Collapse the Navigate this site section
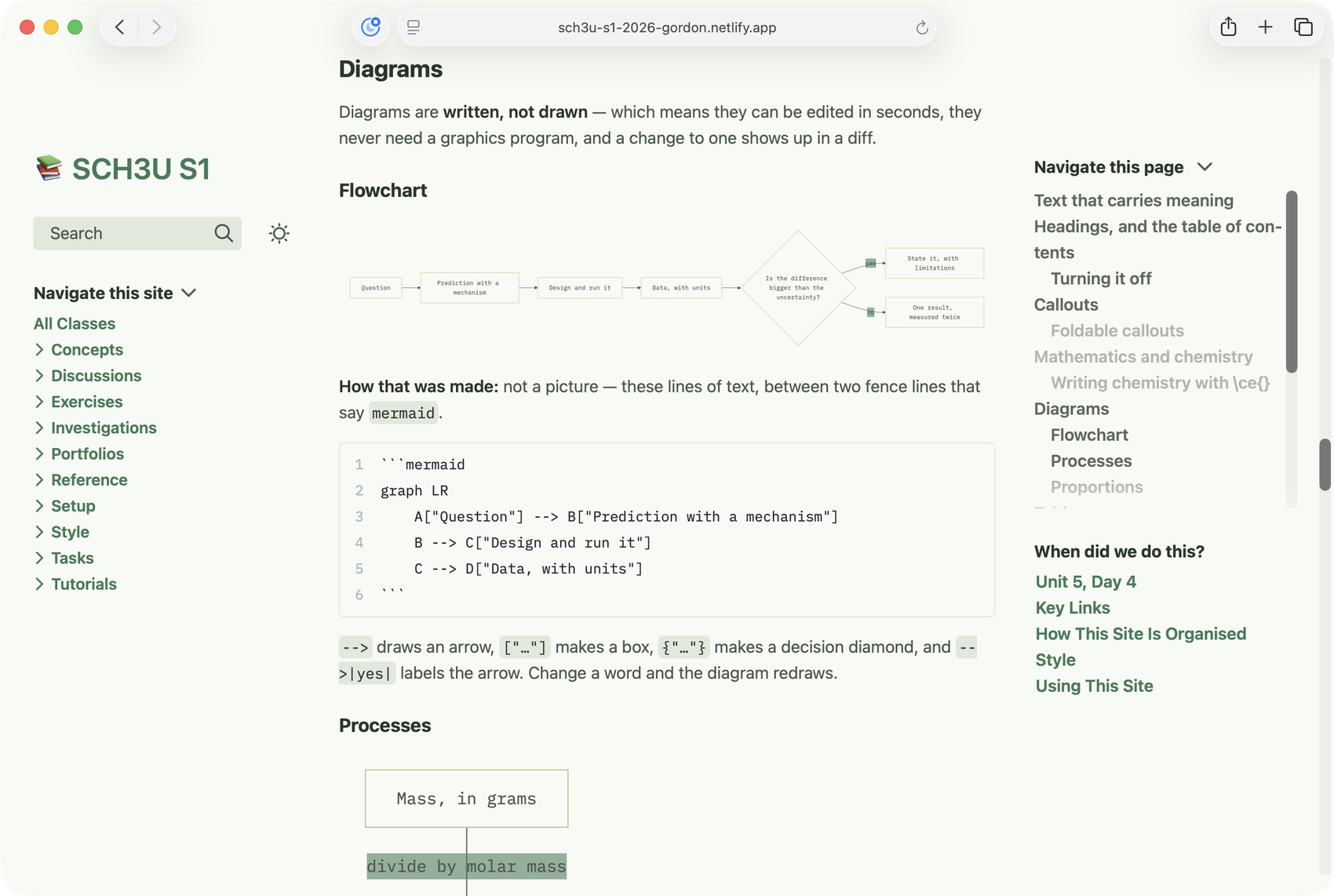1334x896 pixels. [188, 293]
